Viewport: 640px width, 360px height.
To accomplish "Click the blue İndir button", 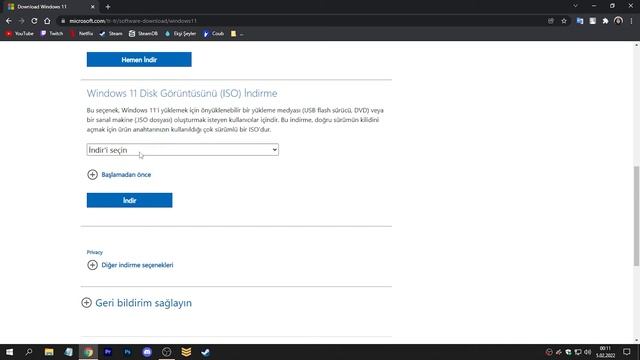I will [129, 200].
